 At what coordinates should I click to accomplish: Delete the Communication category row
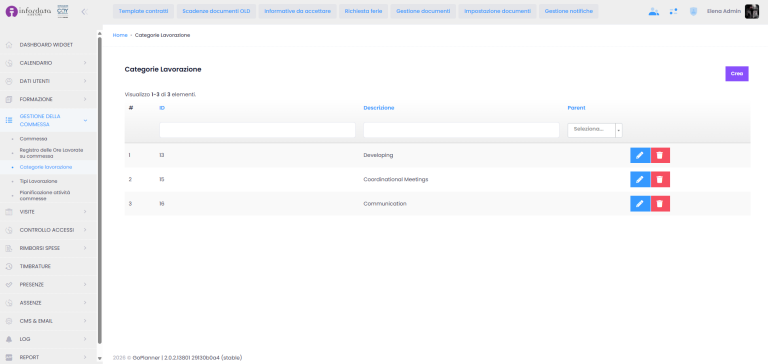tap(660, 204)
